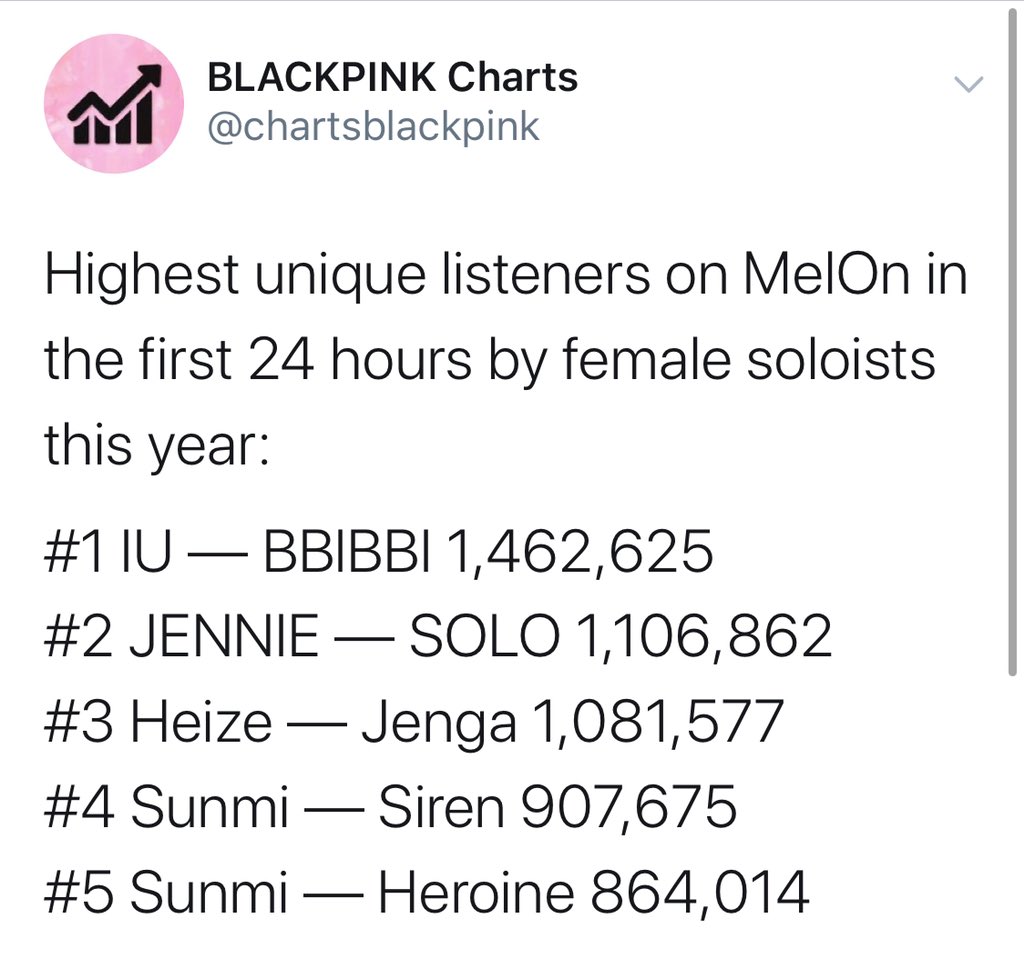Select the listener count 1,081,577
The height and width of the screenshot is (978, 1024).
pyautogui.click(x=654, y=722)
